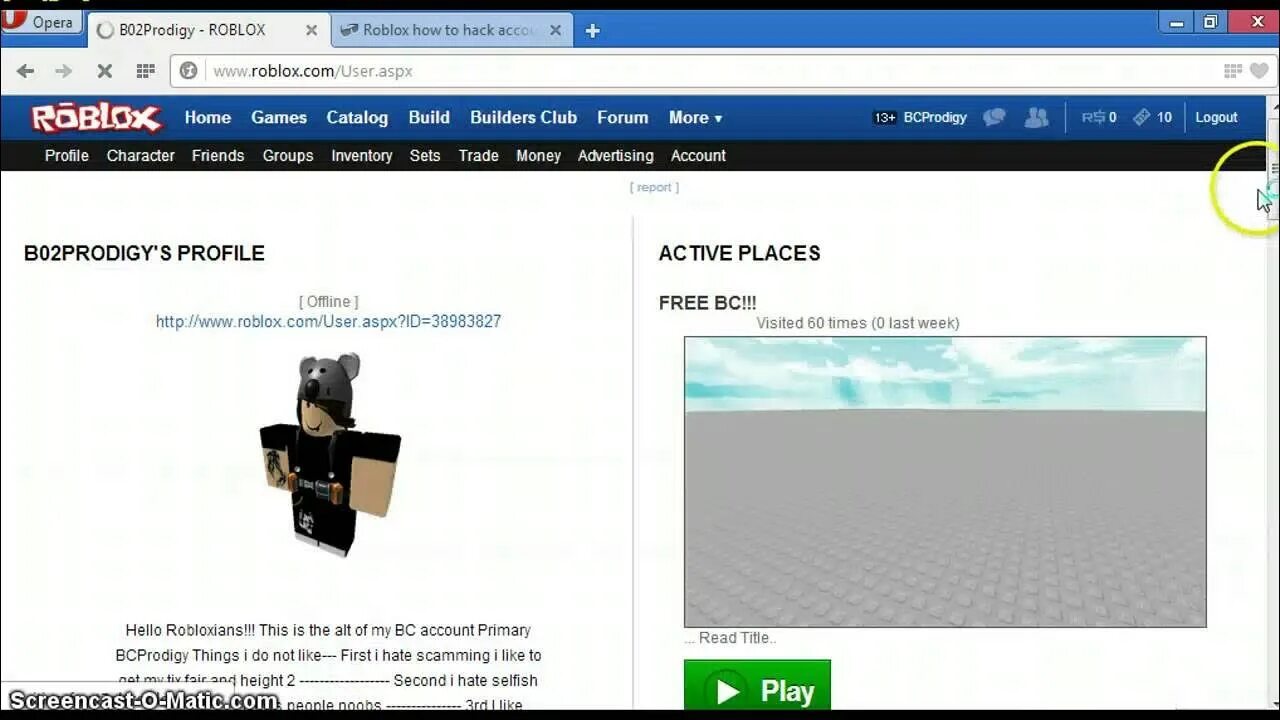The image size is (1280, 720).
Task: Click the FREE BC!!! place thumbnail
Action: [x=945, y=482]
